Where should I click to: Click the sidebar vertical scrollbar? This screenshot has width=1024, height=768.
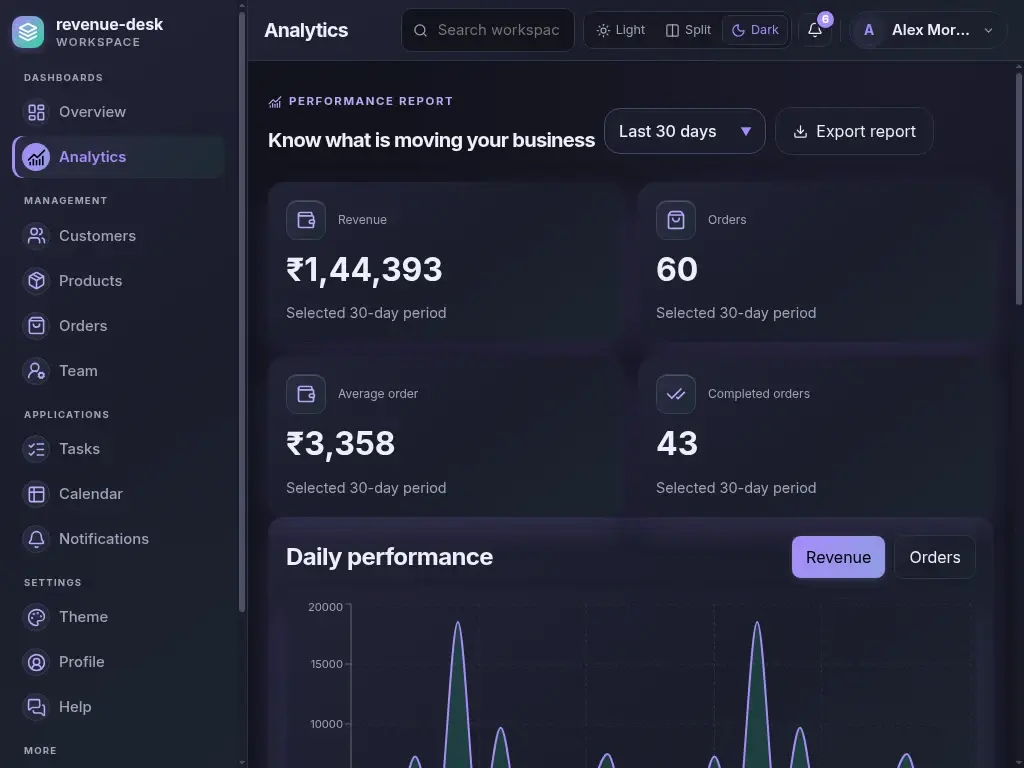[242, 312]
